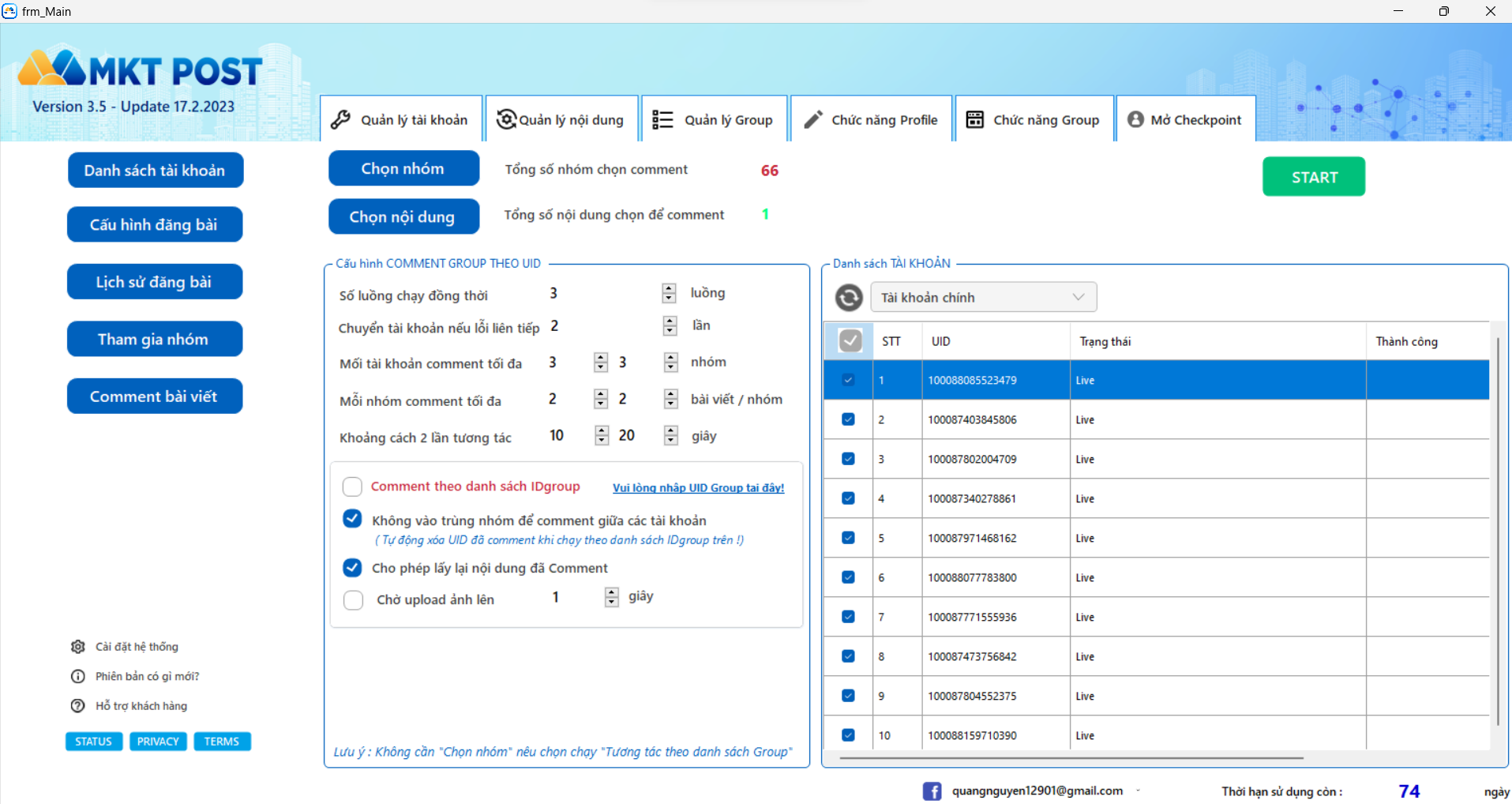Click the TERMS button
Viewport: 1512px width, 804px height.
[x=222, y=742]
